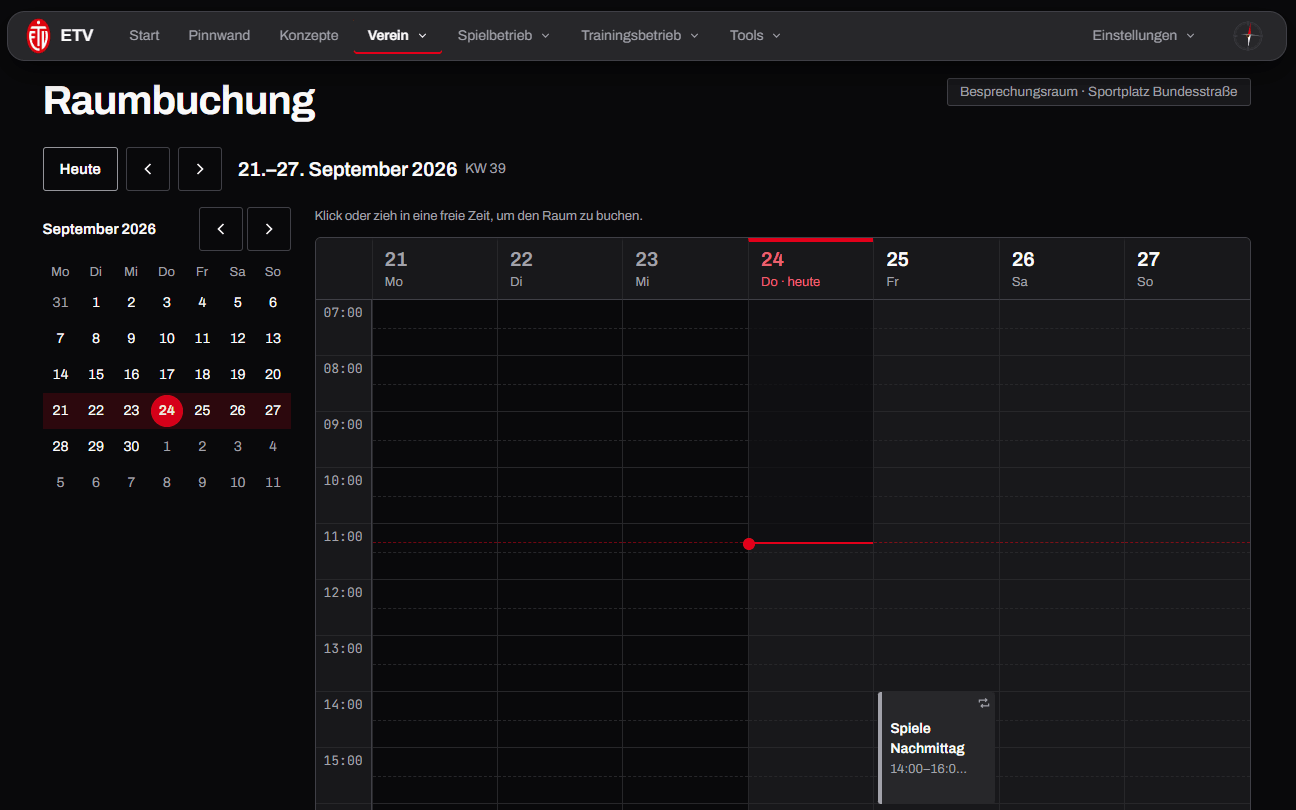Click the 07:00 time label
Image resolution: width=1296 pixels, height=810 pixels.
(343, 313)
